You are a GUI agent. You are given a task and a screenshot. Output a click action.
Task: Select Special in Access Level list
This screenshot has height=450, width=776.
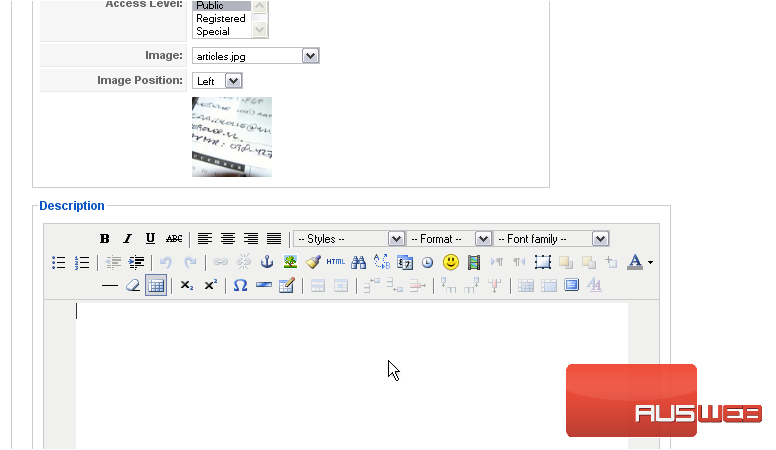[213, 31]
